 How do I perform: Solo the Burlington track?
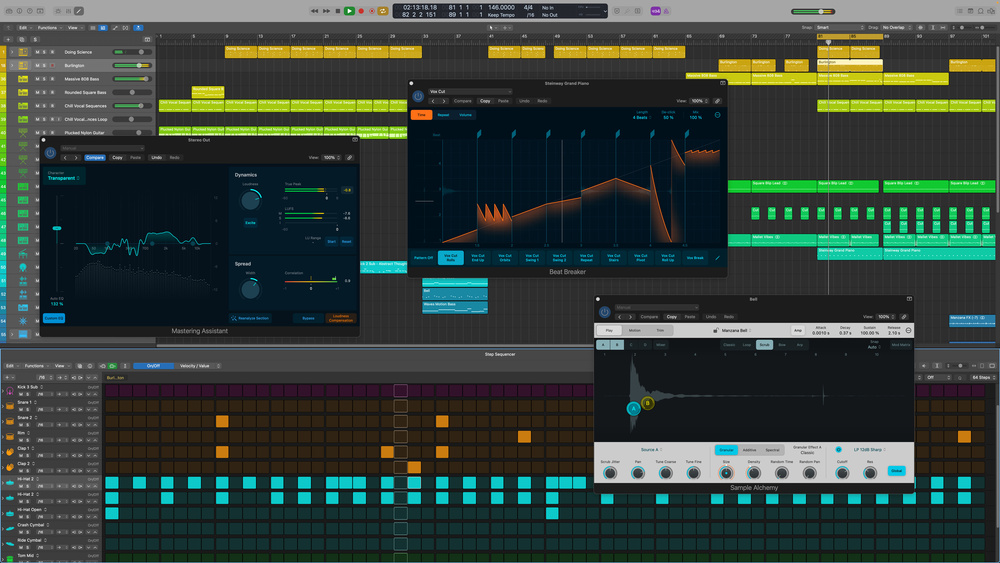click(x=45, y=65)
